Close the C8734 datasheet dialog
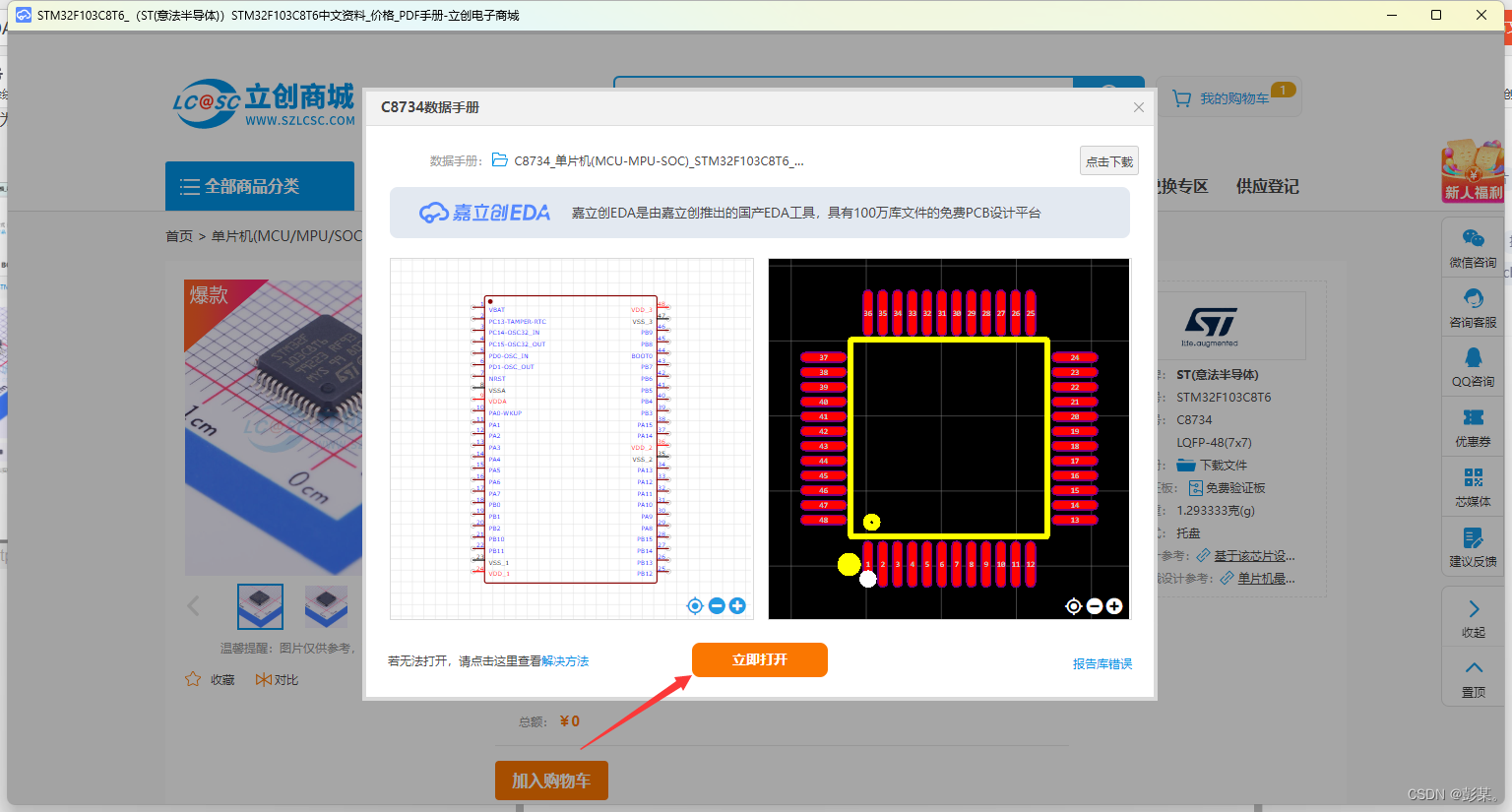Image resolution: width=1512 pixels, height=812 pixels. (x=1139, y=107)
